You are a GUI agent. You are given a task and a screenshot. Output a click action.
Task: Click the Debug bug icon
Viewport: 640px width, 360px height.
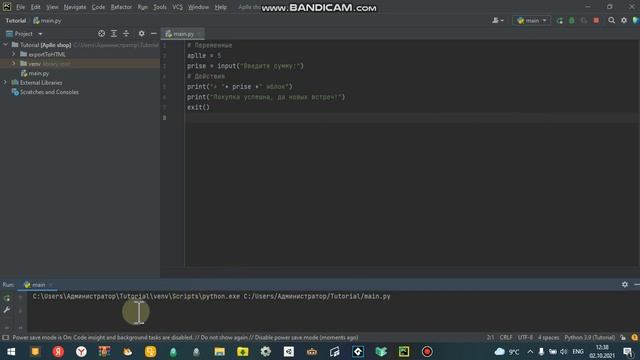click(572, 20)
